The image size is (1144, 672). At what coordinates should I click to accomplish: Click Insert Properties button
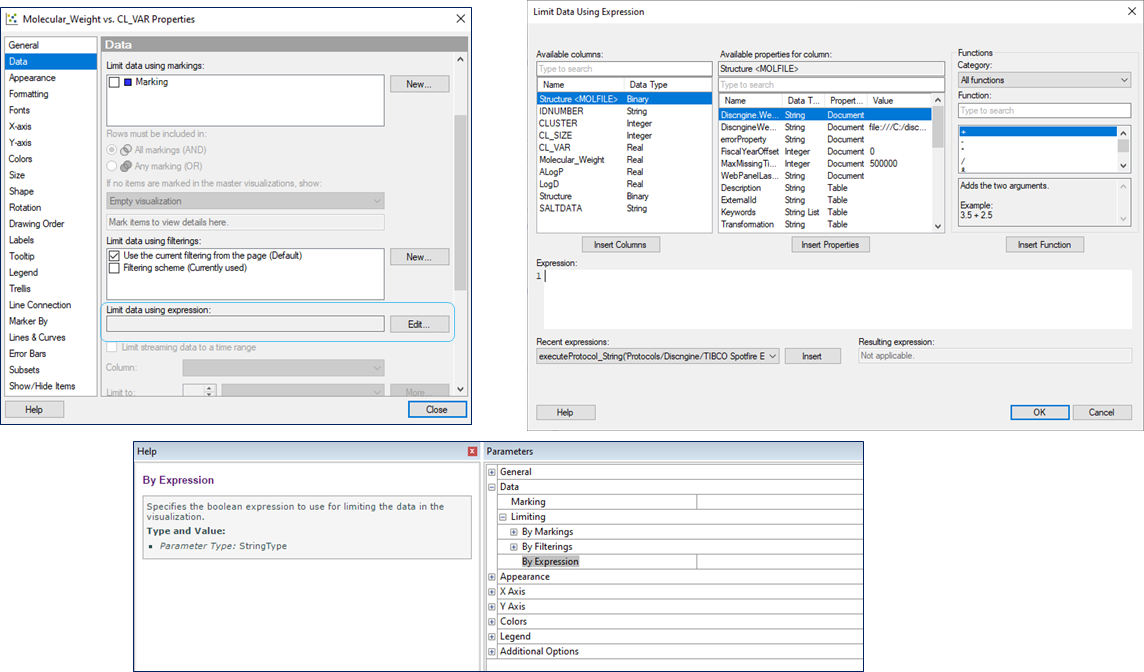click(830, 244)
